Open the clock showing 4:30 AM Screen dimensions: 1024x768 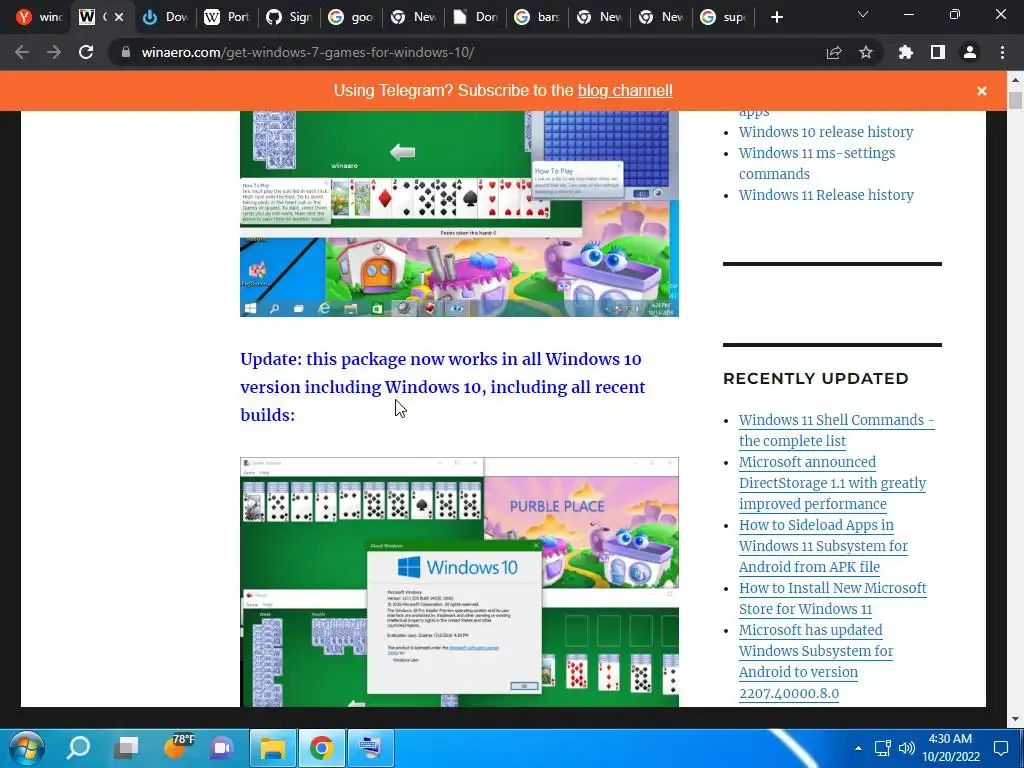(x=951, y=748)
